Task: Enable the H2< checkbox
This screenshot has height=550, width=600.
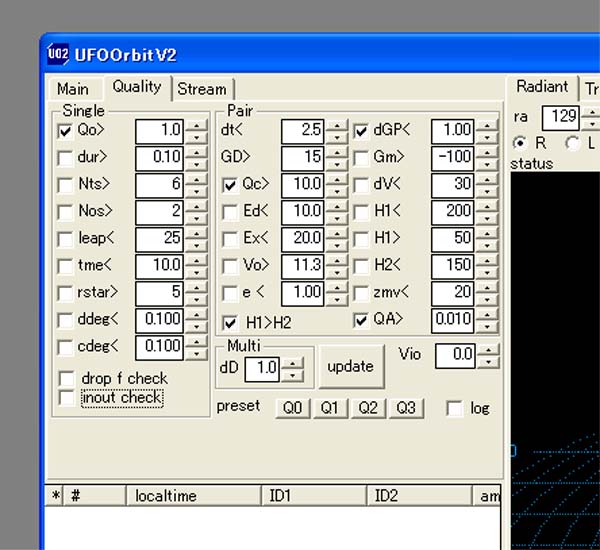Action: point(361,267)
